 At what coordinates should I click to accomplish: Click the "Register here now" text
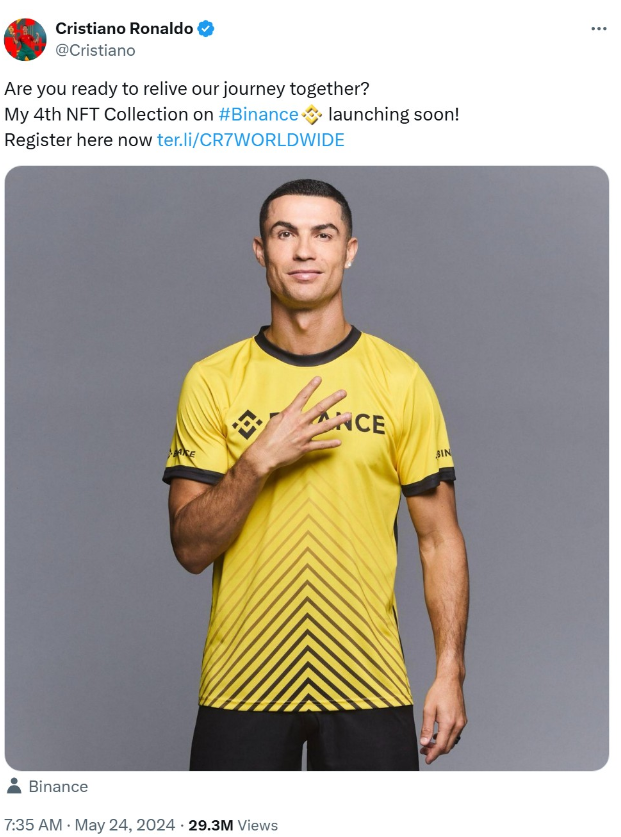point(78,140)
